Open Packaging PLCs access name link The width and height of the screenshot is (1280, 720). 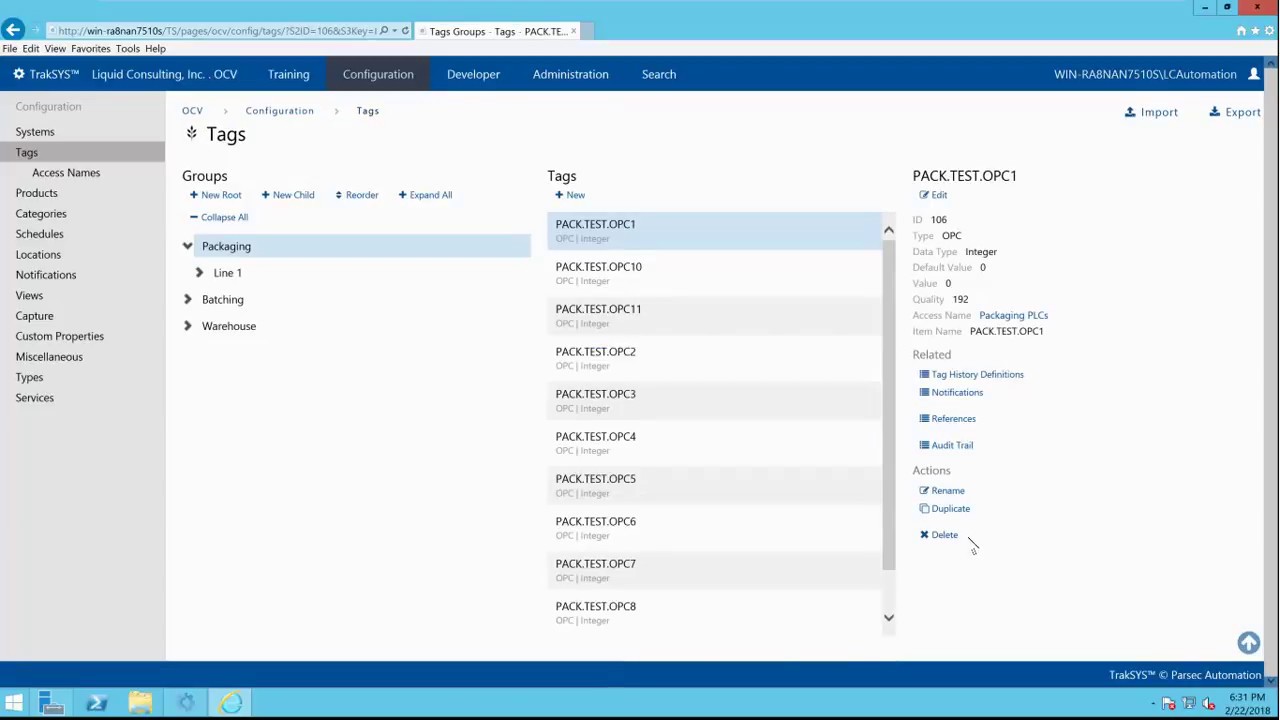(1013, 315)
